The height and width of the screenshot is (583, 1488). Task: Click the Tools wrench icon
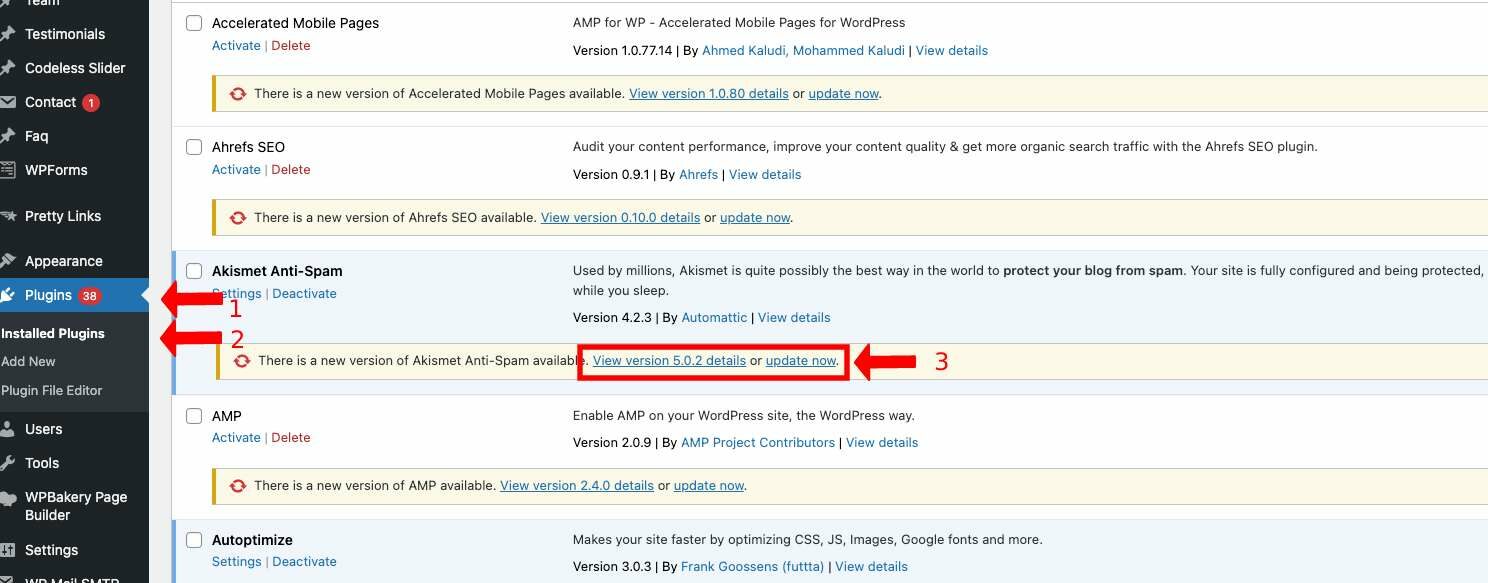pyautogui.click(x=7, y=463)
